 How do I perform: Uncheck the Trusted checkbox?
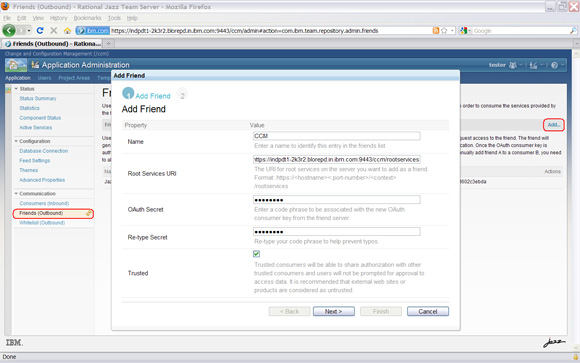pyautogui.click(x=256, y=254)
